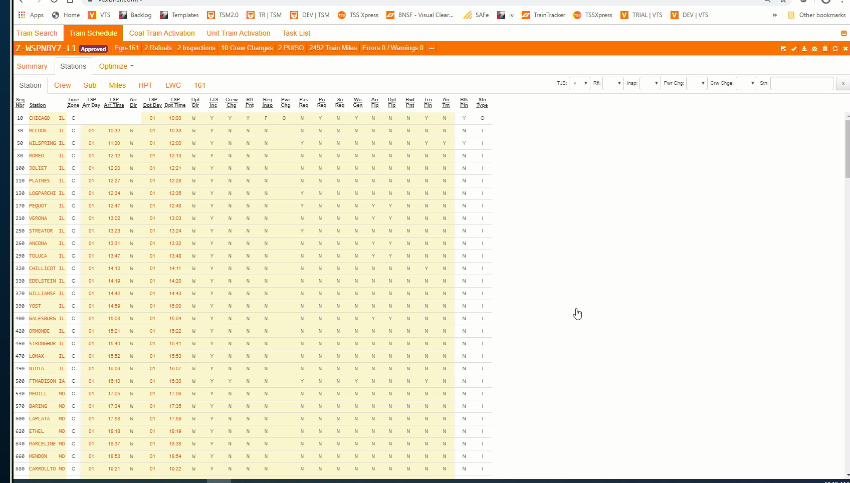Open the Insp filter dropdown

[x=649, y=83]
